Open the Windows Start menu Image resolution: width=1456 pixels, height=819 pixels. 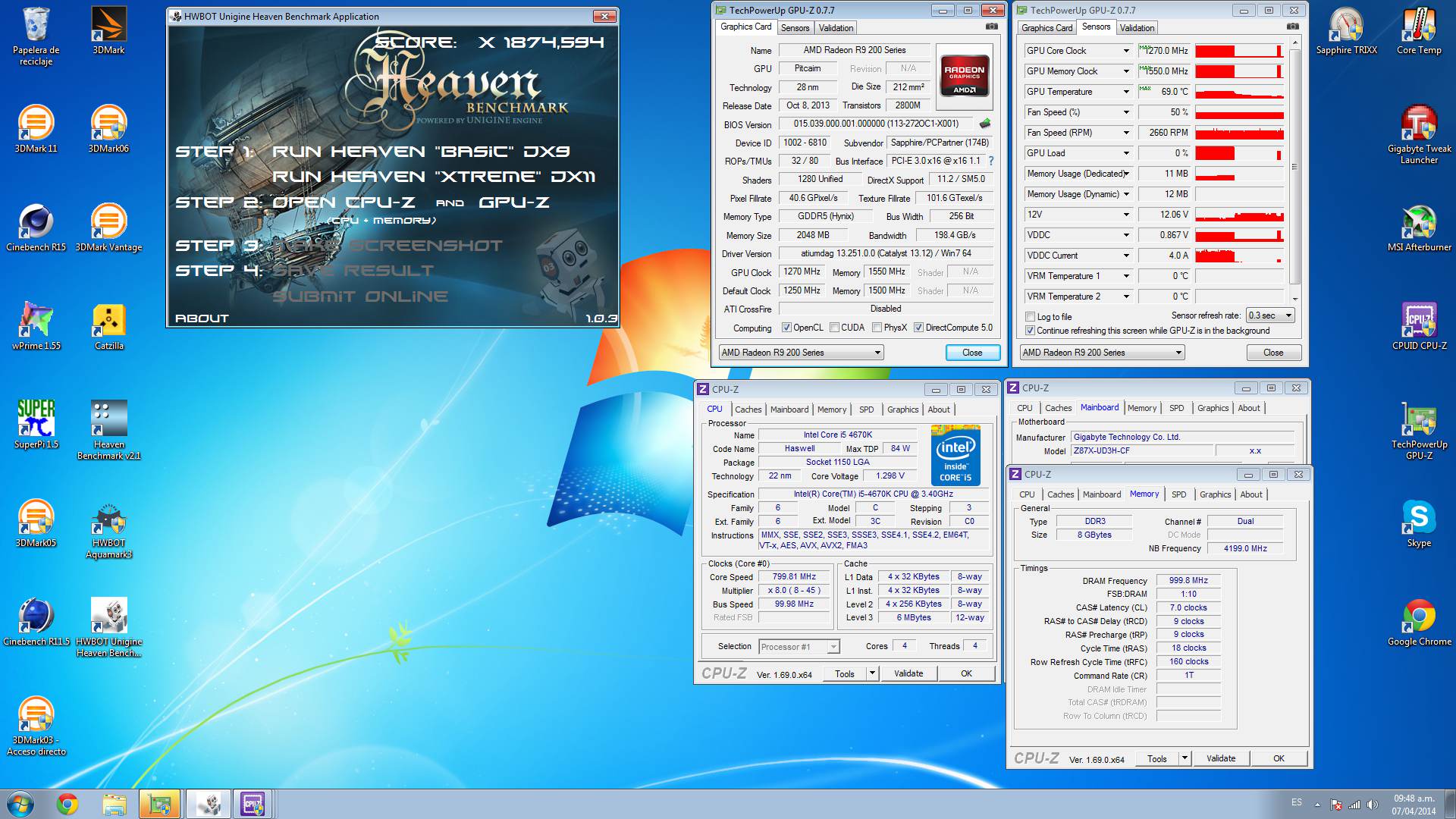(x=20, y=804)
